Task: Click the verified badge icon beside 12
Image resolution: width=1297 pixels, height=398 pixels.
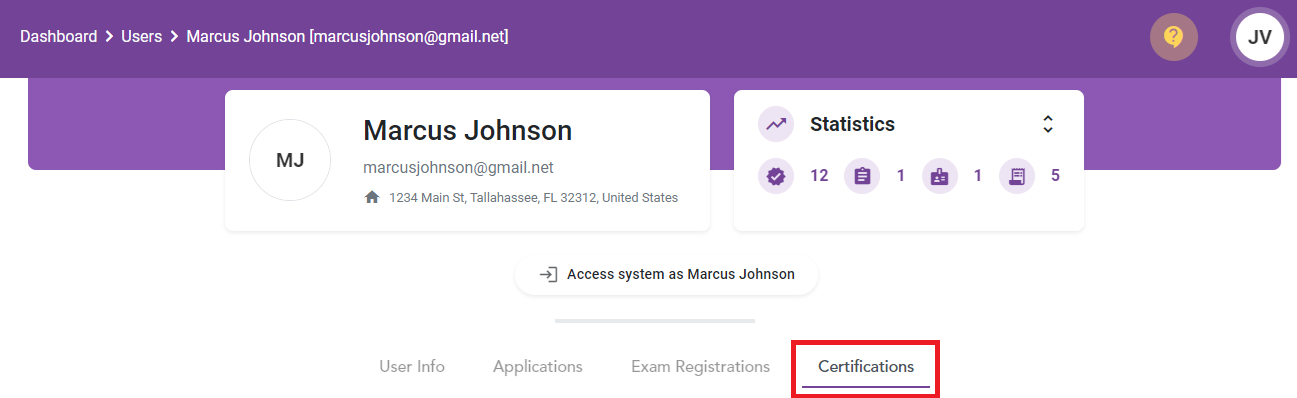Action: 777,176
